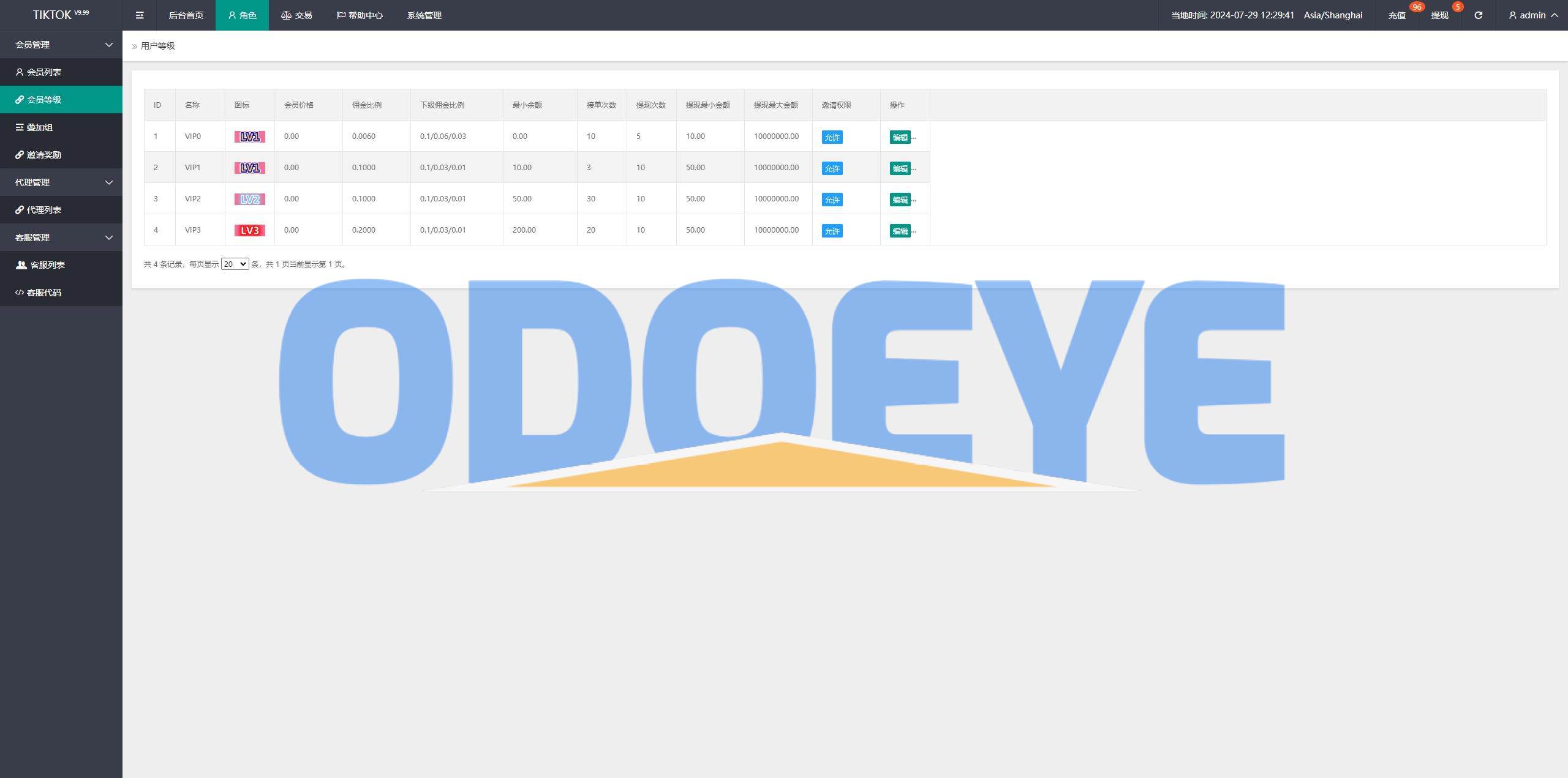Toggle 允许 invite permission for VIP2
The width and height of the screenshot is (1568, 778).
coord(832,200)
